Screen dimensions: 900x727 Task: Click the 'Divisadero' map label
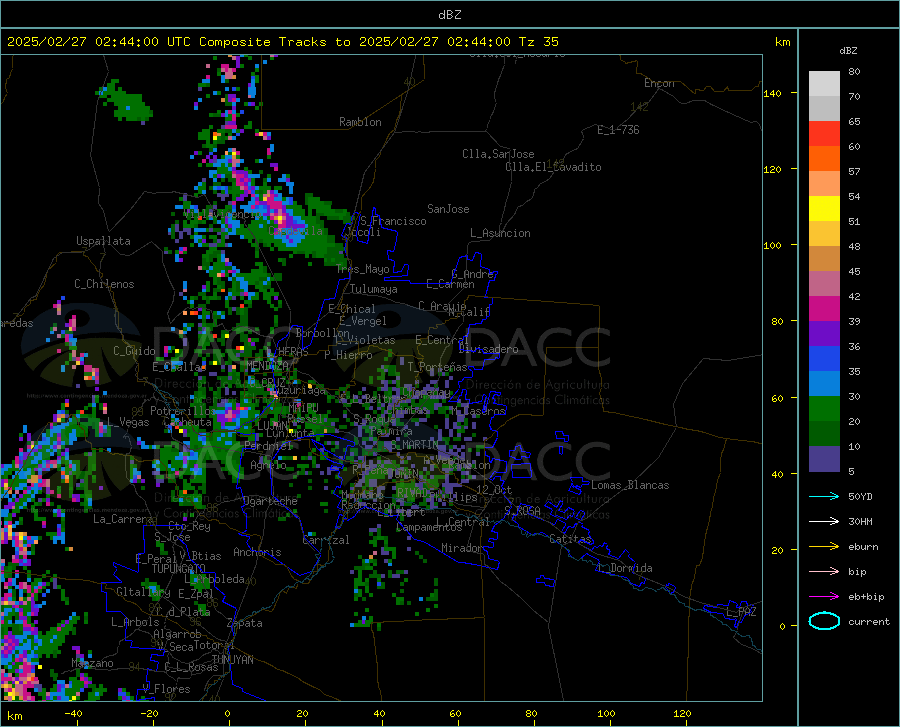[488, 349]
